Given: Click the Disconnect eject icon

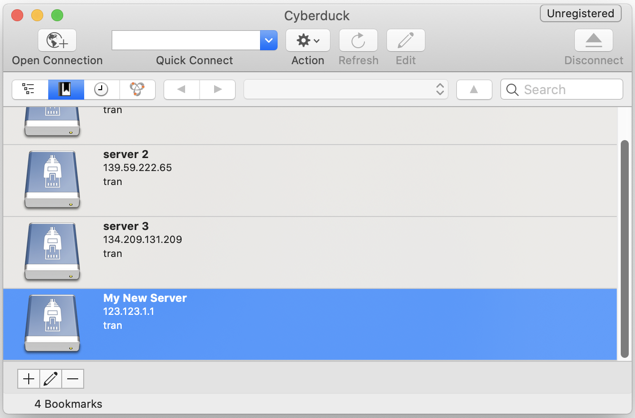Looking at the screenshot, I should point(594,40).
